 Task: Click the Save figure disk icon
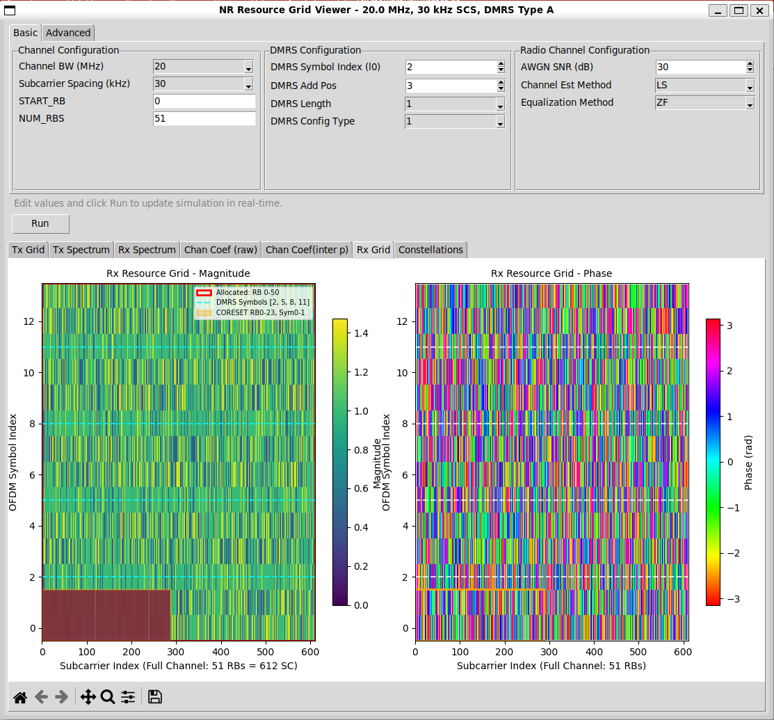click(x=155, y=697)
